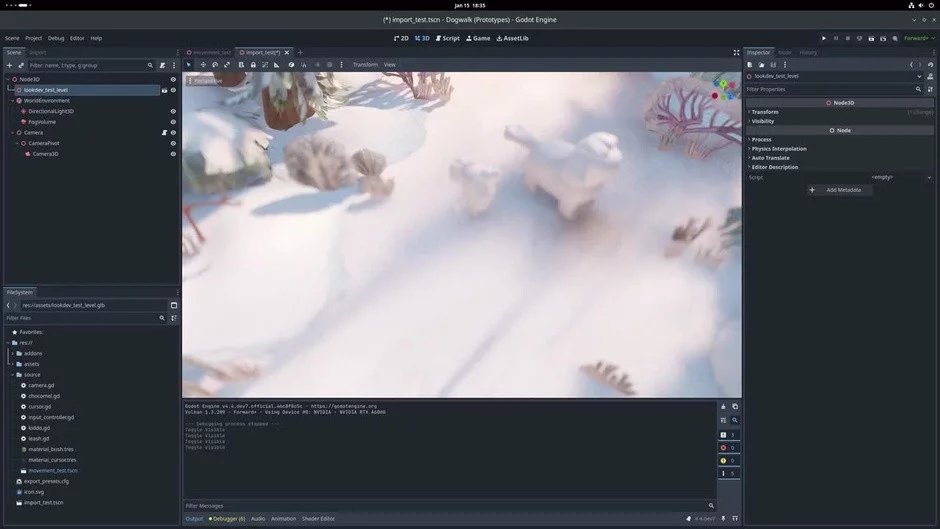
Task: Open Inspector history list icon
Action: point(930,65)
